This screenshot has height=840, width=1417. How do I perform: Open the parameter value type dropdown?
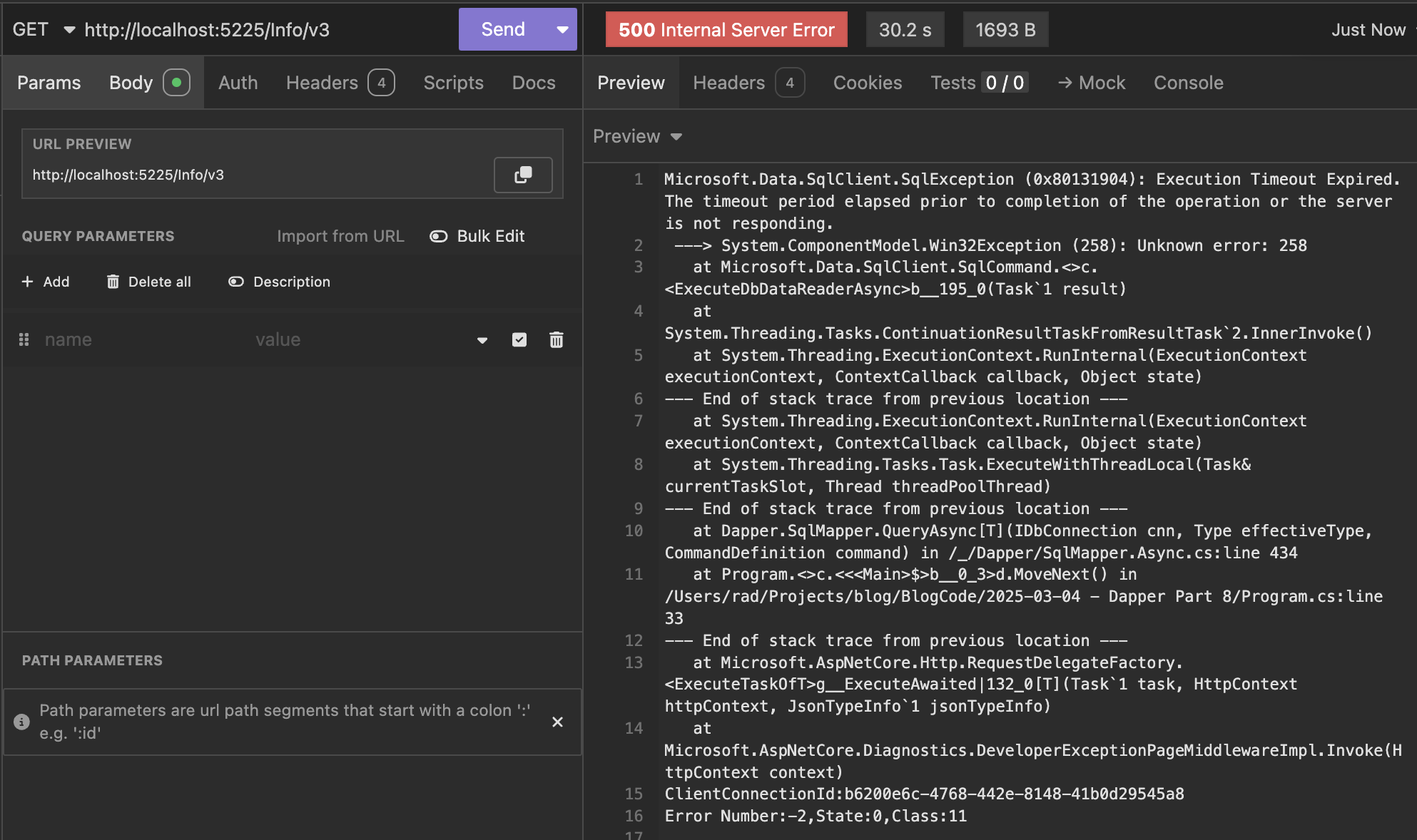click(x=482, y=340)
